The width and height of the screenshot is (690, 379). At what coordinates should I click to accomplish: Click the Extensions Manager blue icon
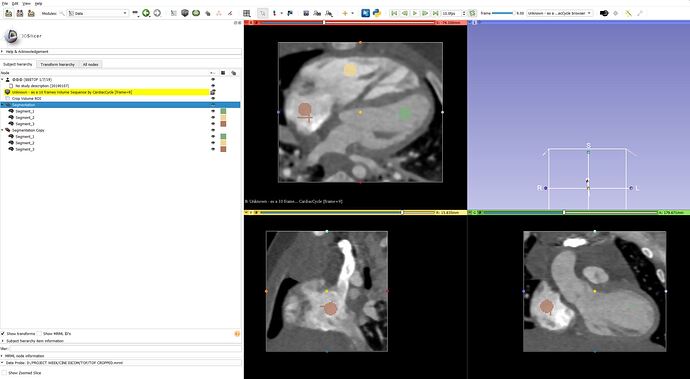click(x=365, y=13)
